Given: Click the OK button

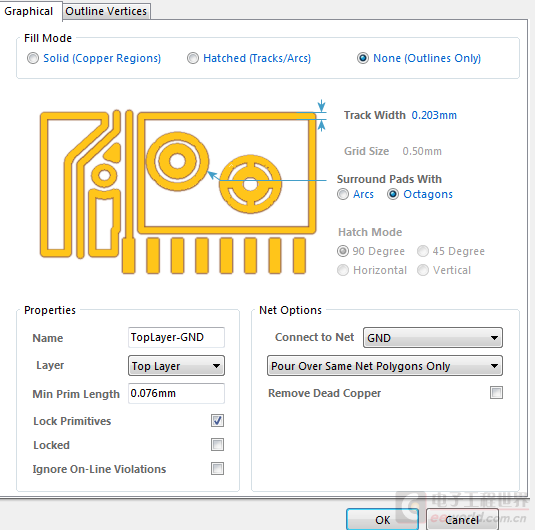Looking at the screenshot, I should tap(382, 519).
